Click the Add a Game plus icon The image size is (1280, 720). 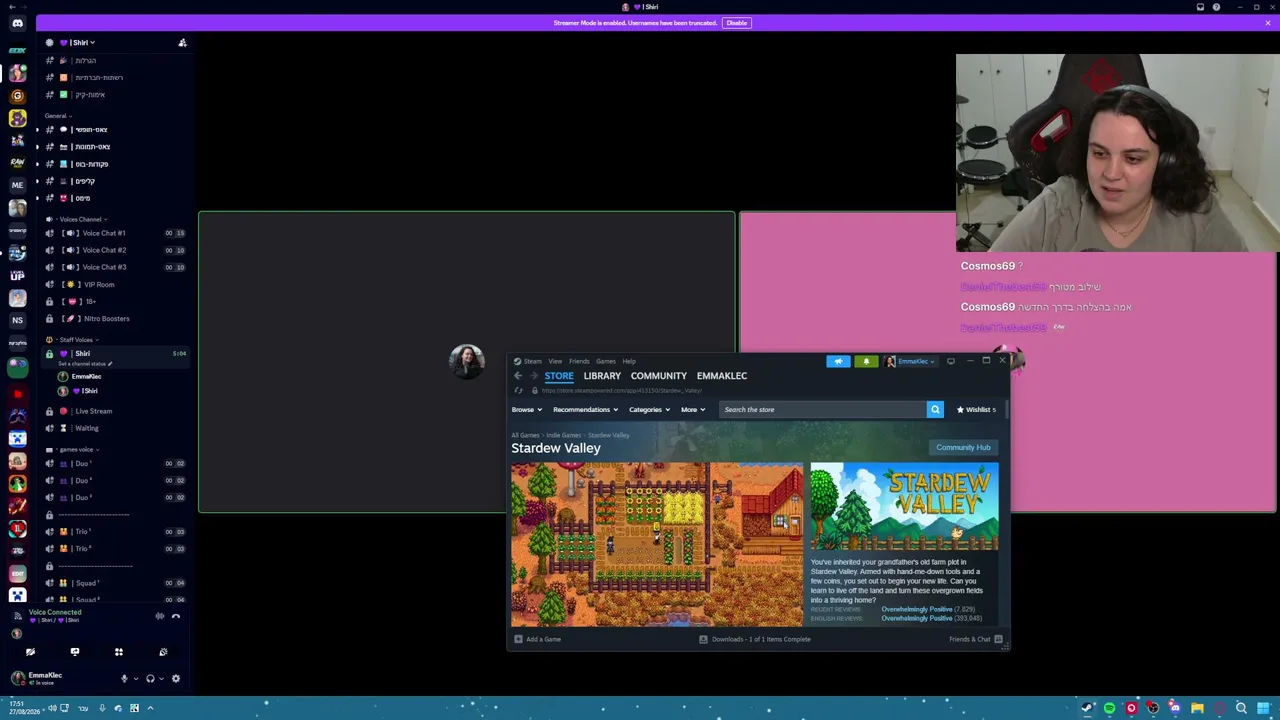coord(518,639)
